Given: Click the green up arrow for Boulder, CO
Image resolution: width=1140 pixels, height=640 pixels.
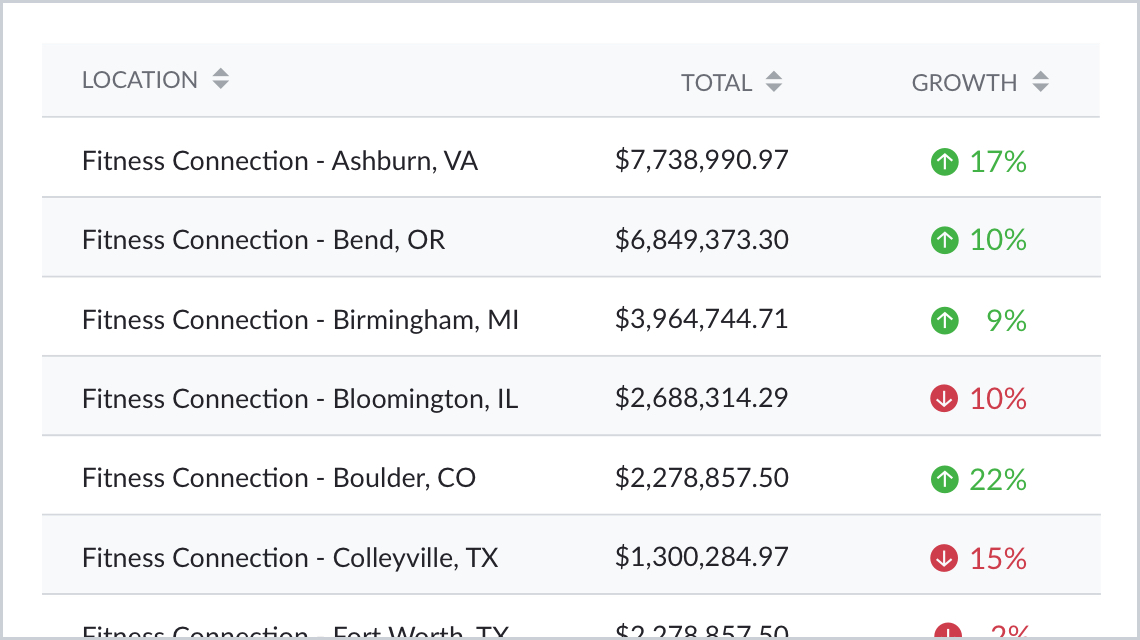Looking at the screenshot, I should click(944, 479).
